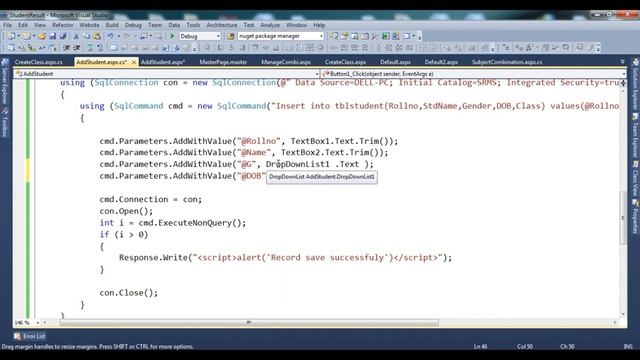640x360 pixels.
Task: Toggle INS insert mode in status bar
Action: tap(628, 347)
